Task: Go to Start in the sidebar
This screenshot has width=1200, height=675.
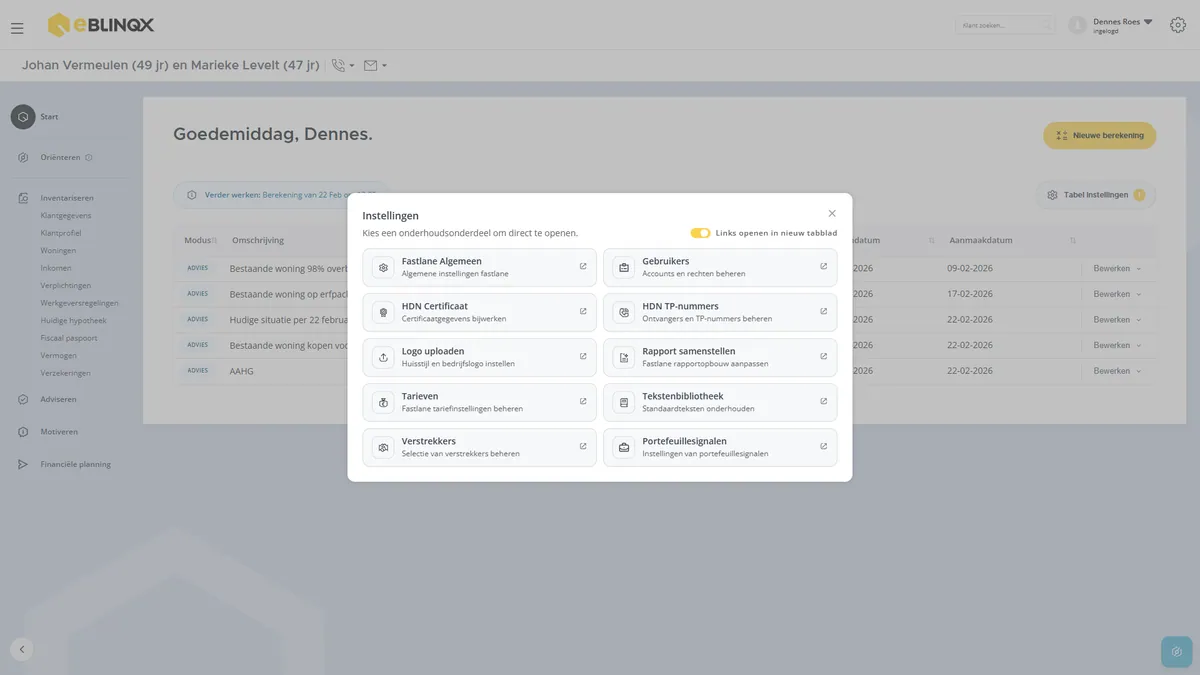Action: [35, 117]
